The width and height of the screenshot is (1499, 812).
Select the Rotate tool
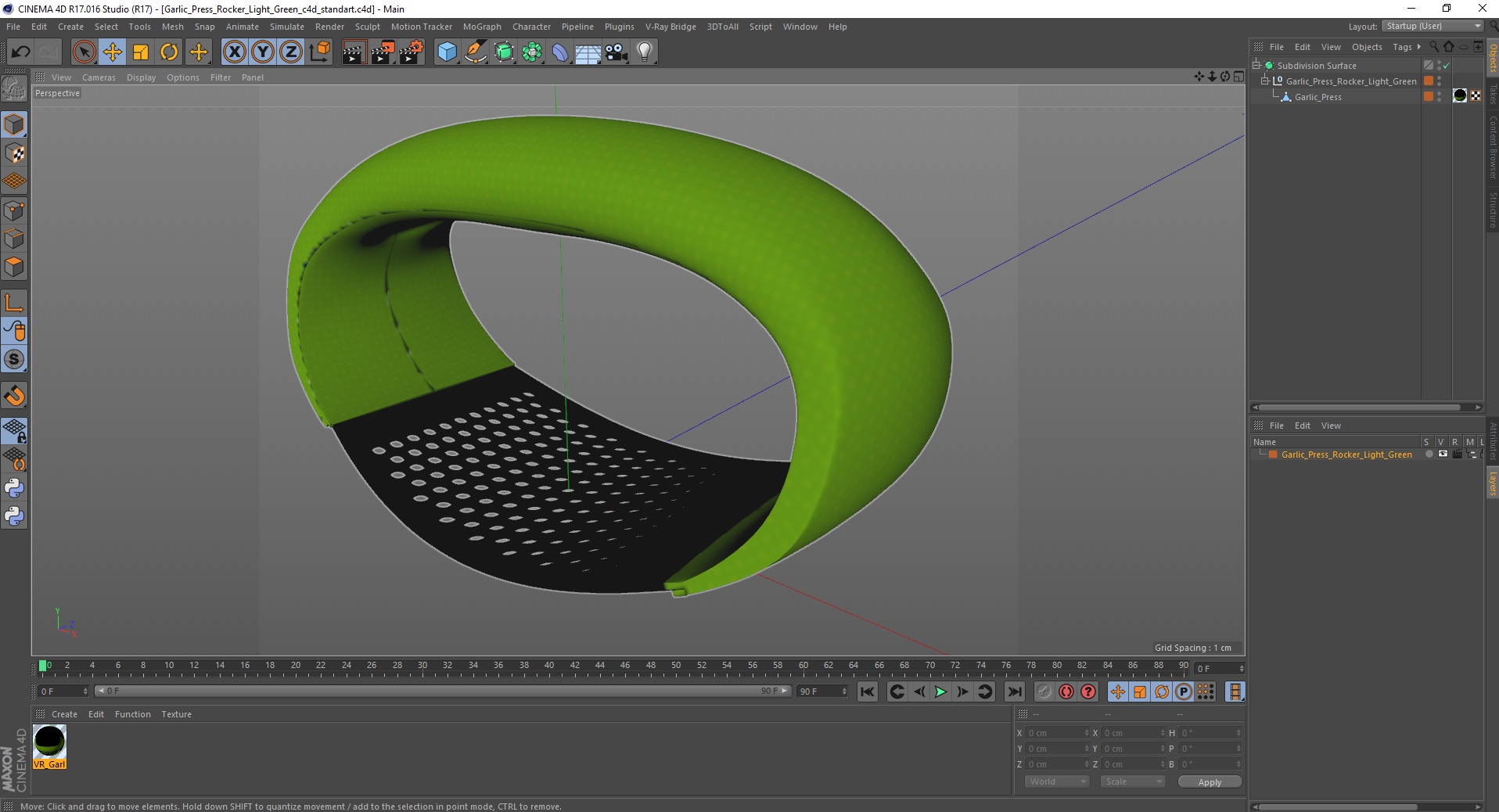pyautogui.click(x=169, y=52)
